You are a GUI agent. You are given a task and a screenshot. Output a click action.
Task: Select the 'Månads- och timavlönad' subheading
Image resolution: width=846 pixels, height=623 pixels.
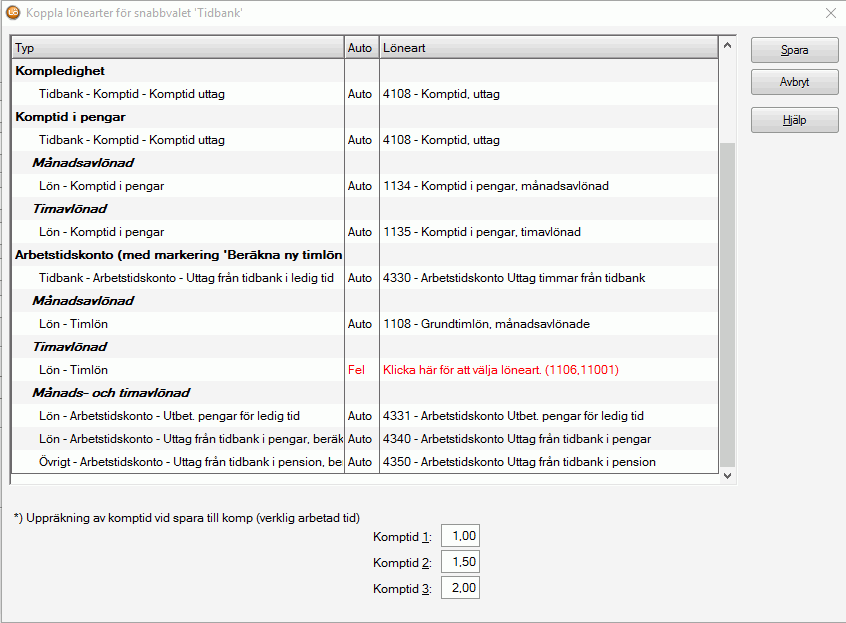(x=111, y=393)
